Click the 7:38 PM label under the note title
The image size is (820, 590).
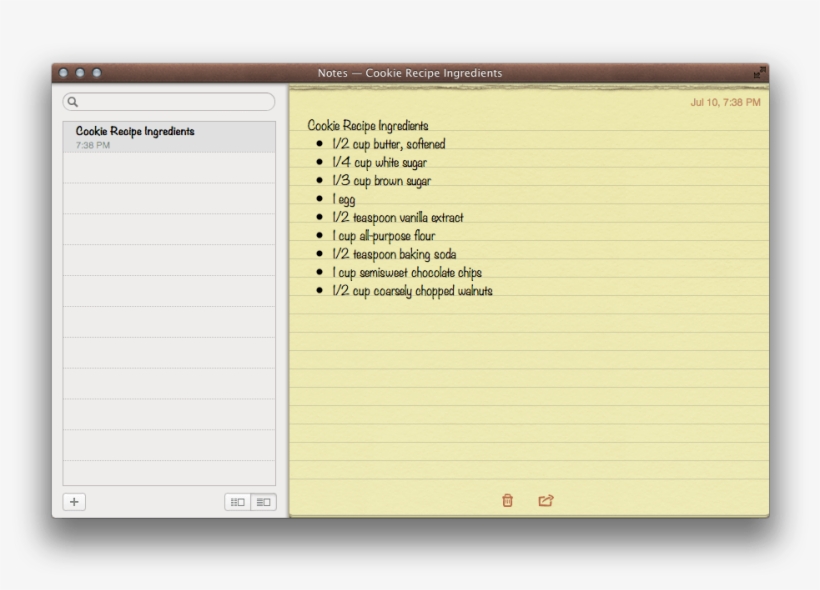coord(90,143)
